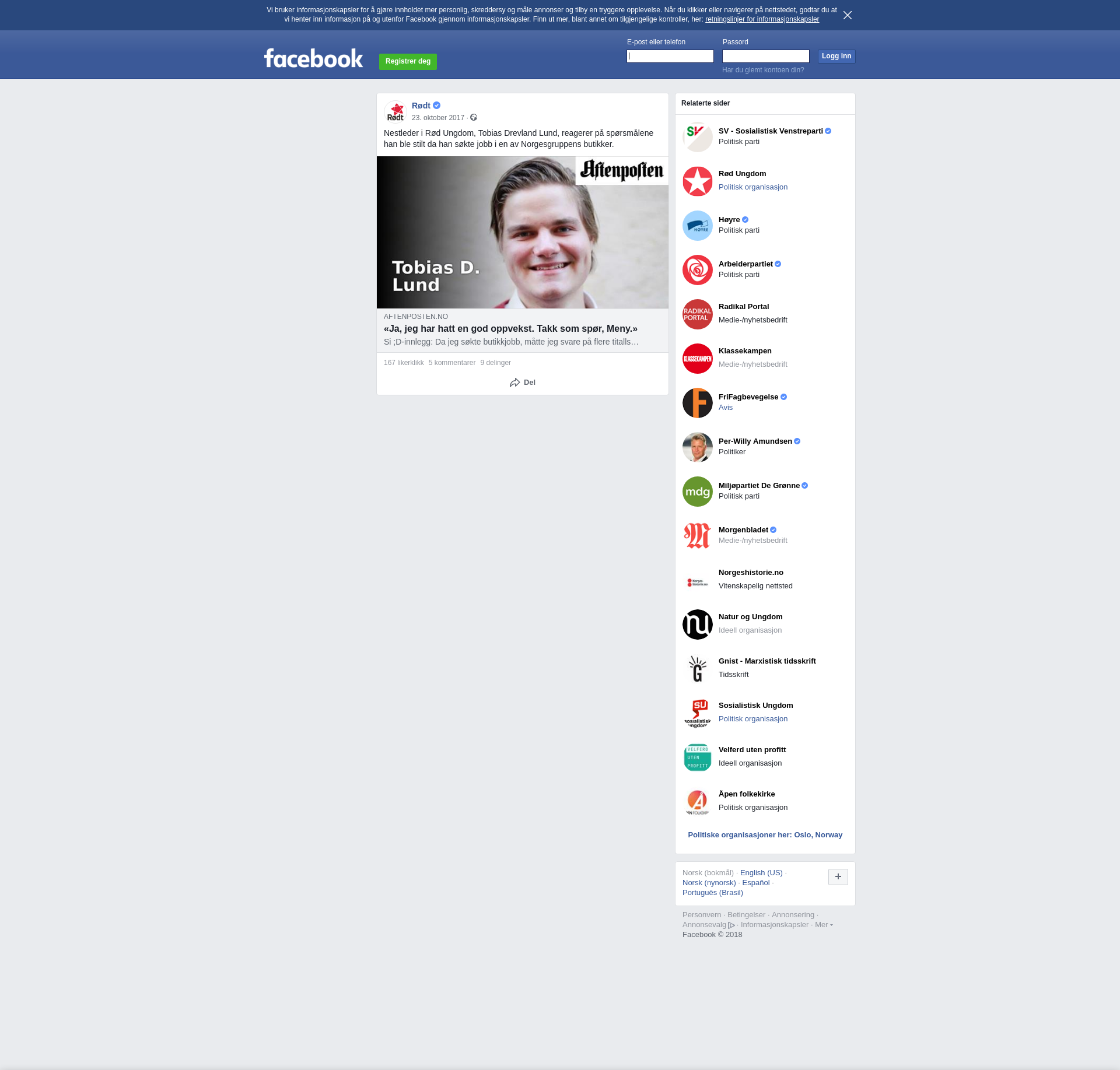Screen dimensions: 1120x1070
Task: Open Betingelser footer link
Action: [x=746, y=915]
